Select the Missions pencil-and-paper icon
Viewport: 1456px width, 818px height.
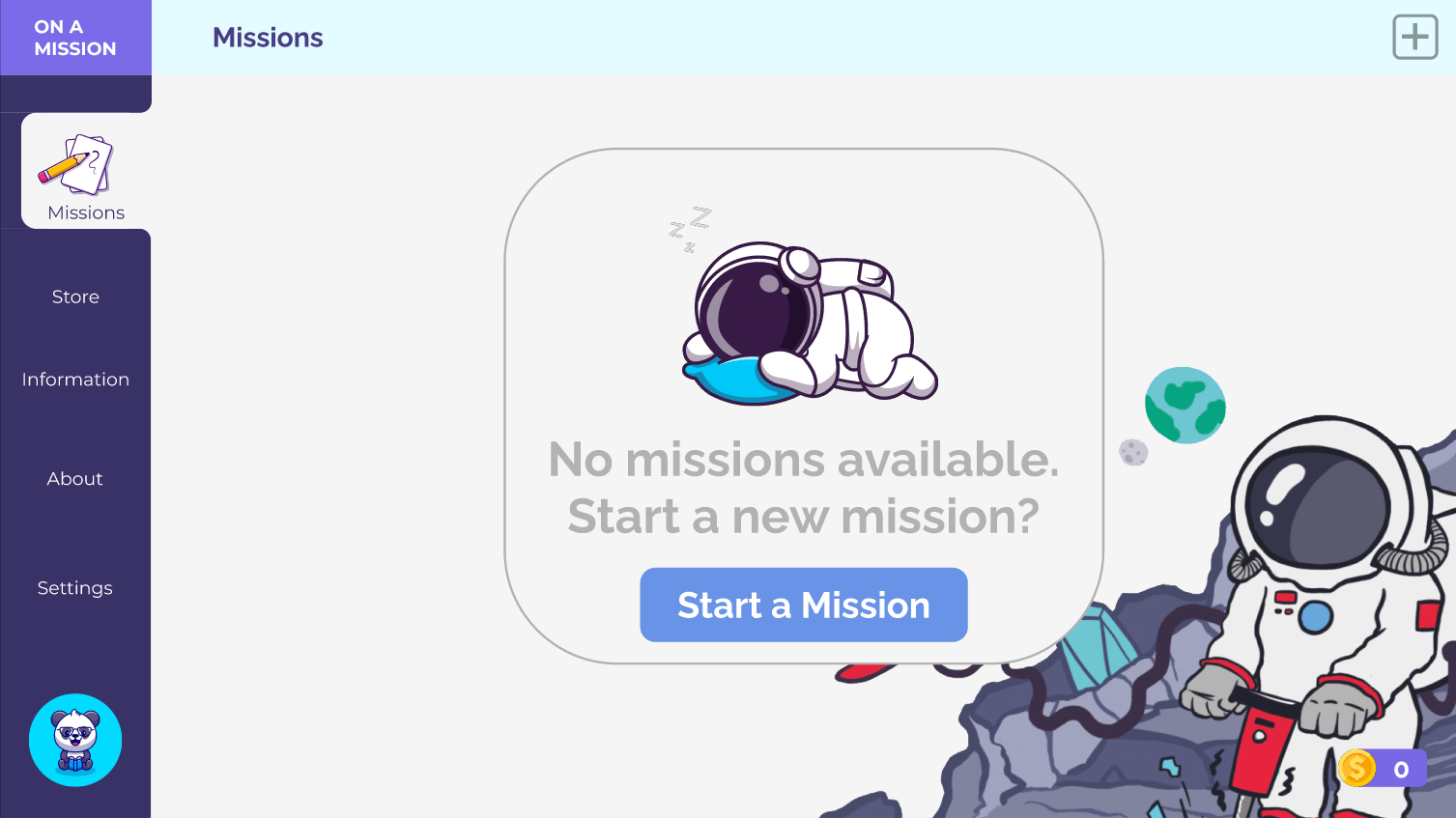pyautogui.click(x=76, y=165)
